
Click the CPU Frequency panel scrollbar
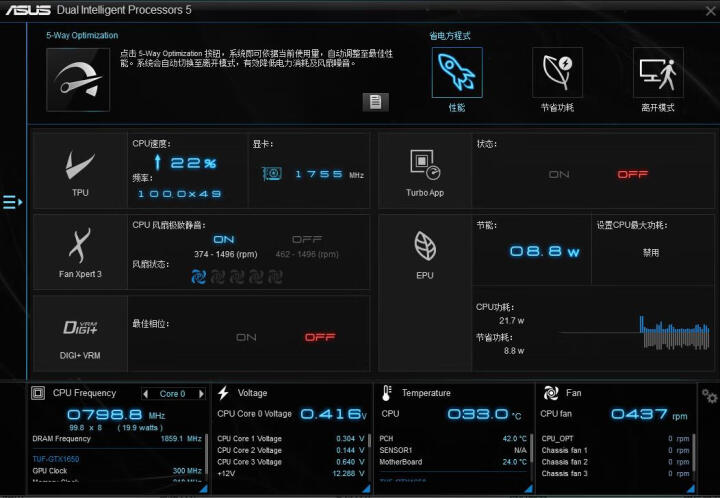coord(206,454)
